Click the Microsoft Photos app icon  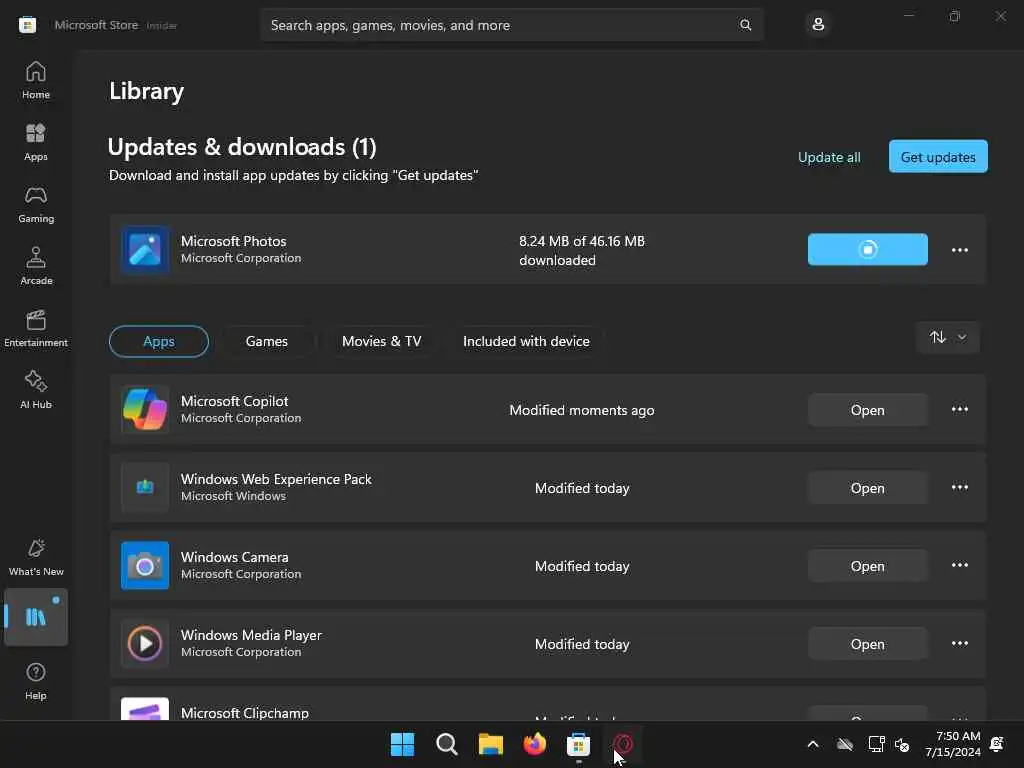pos(145,249)
